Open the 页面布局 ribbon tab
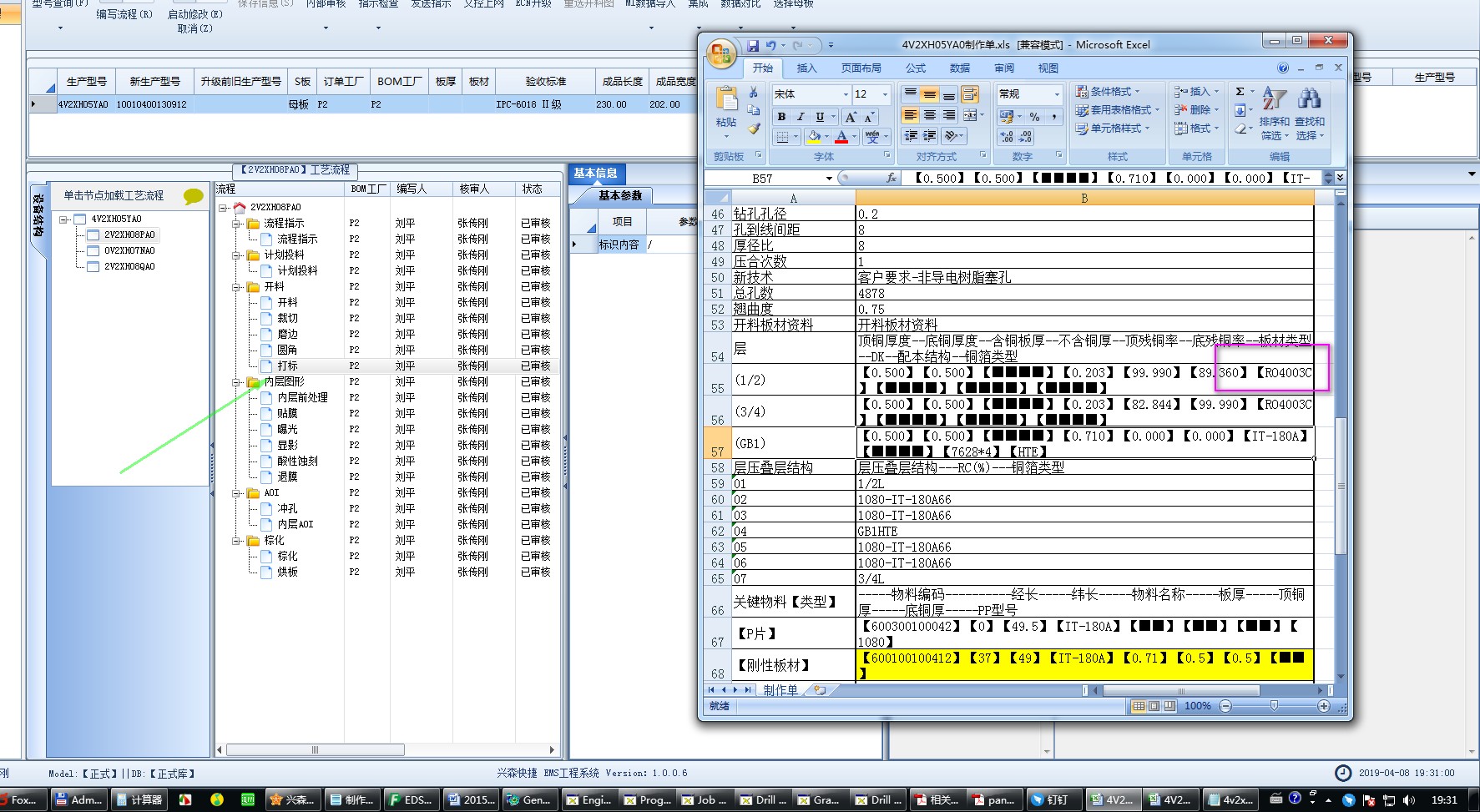 coord(861,68)
